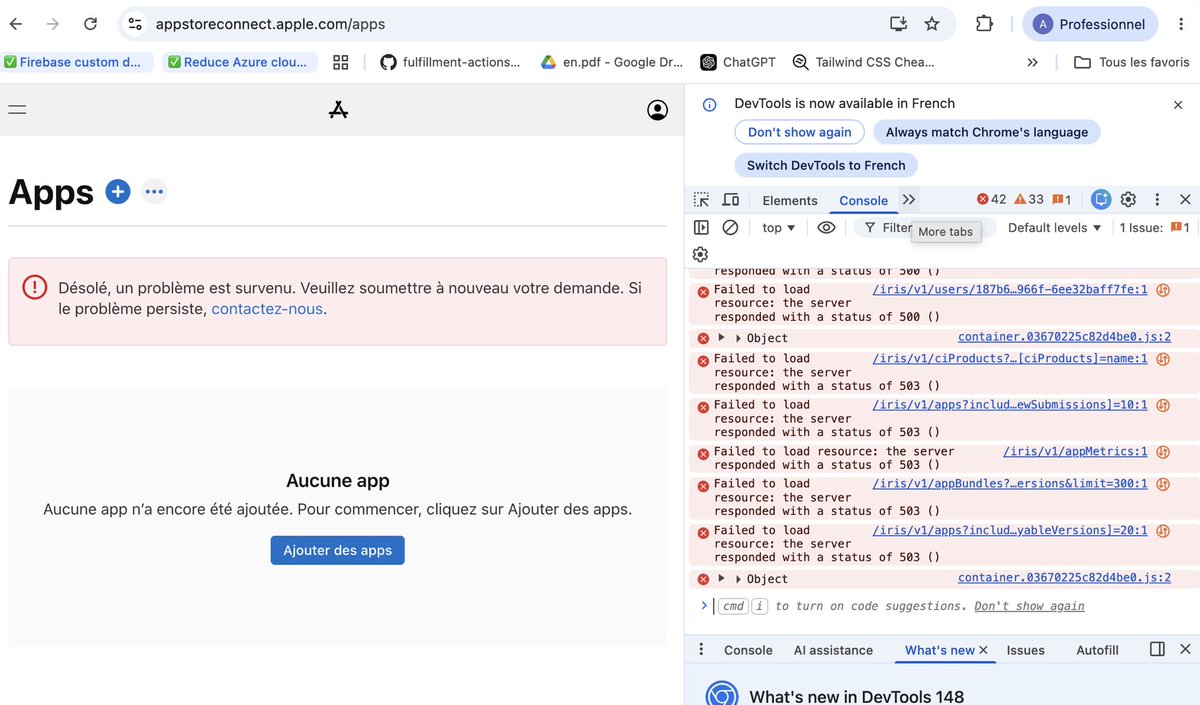The image size is (1200, 705).
Task: Click the 1 Issue indicator
Action: (x=1154, y=228)
